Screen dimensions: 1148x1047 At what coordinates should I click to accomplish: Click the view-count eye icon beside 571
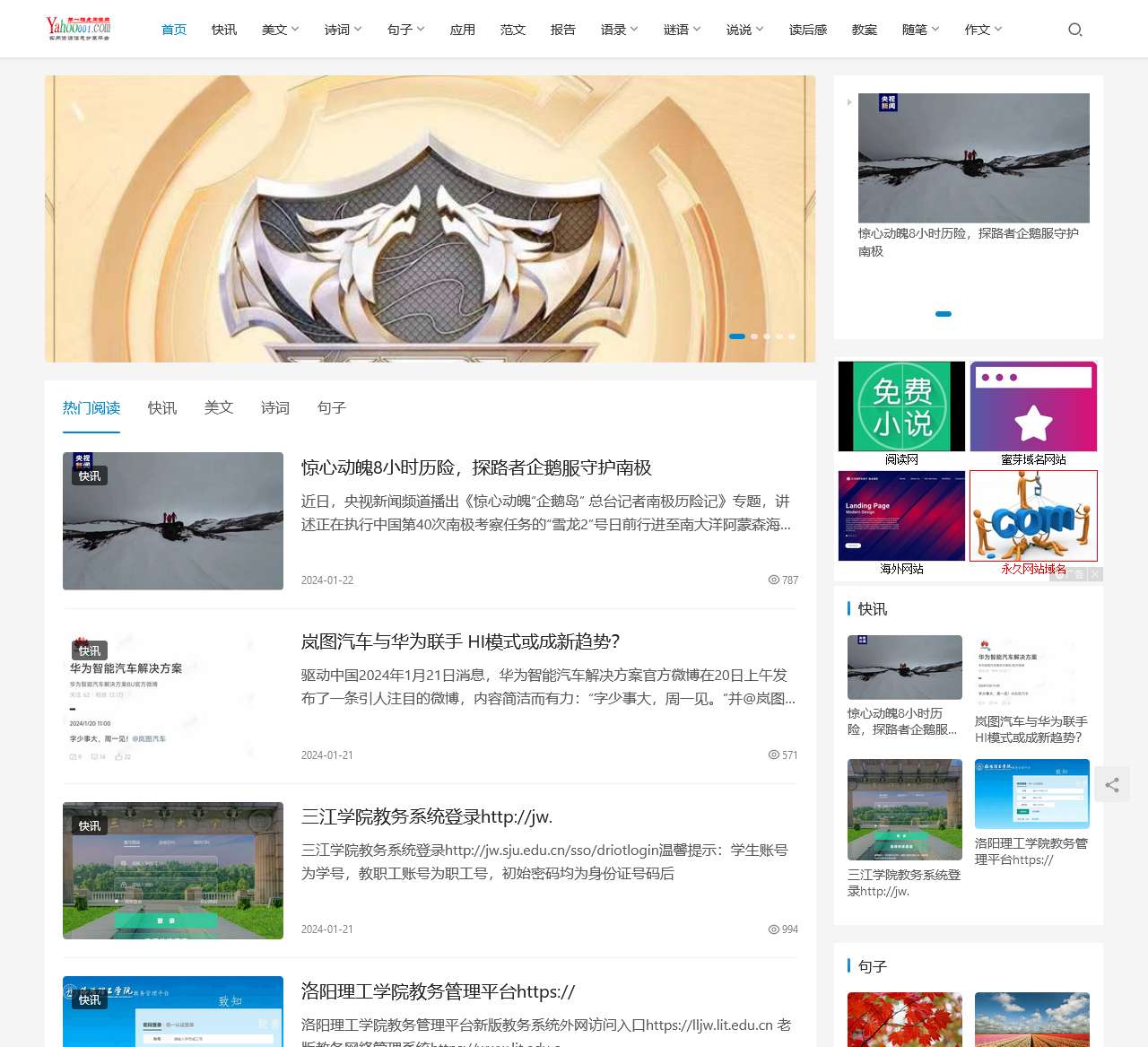click(773, 755)
